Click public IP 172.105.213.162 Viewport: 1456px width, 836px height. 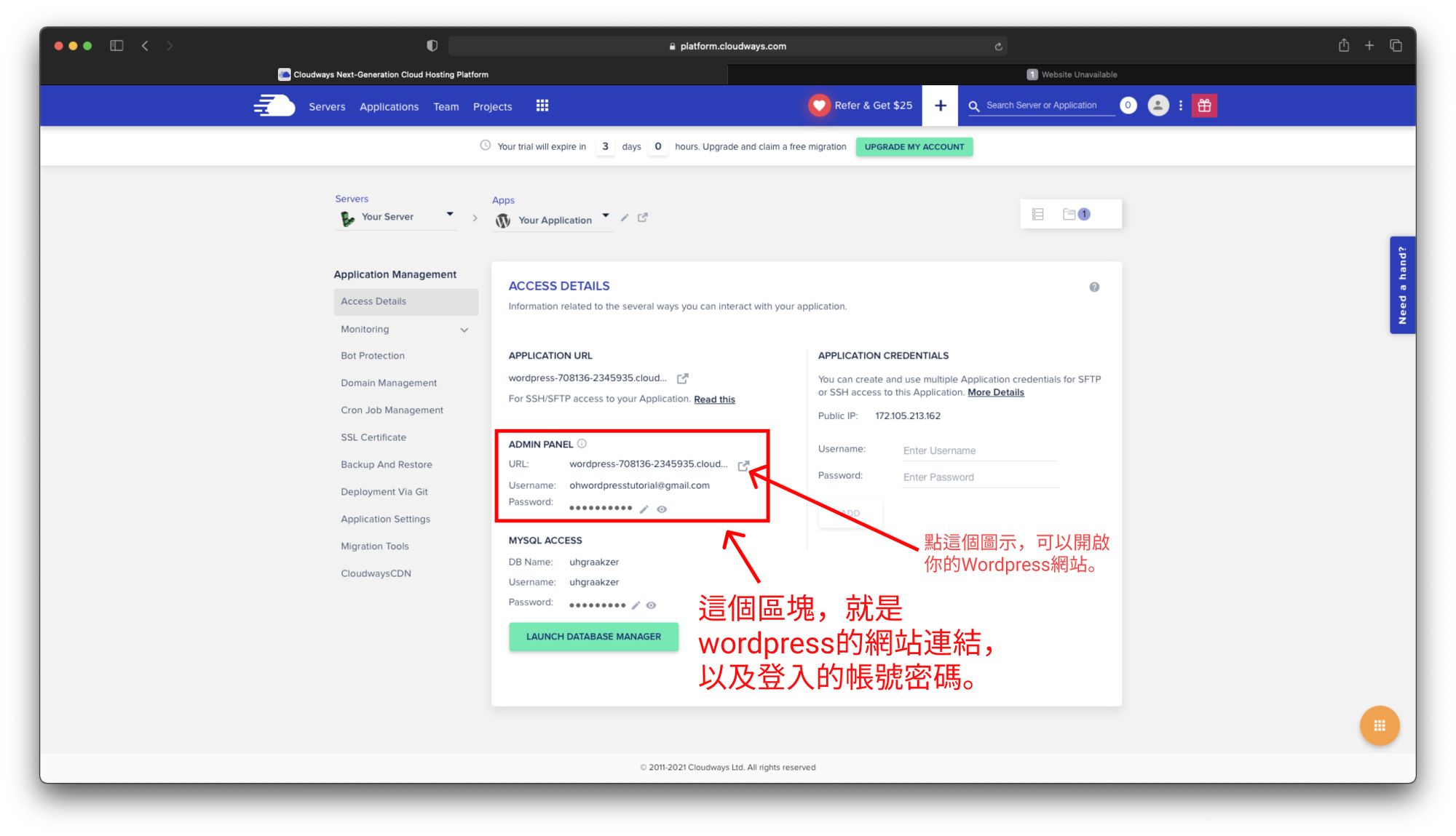907,416
